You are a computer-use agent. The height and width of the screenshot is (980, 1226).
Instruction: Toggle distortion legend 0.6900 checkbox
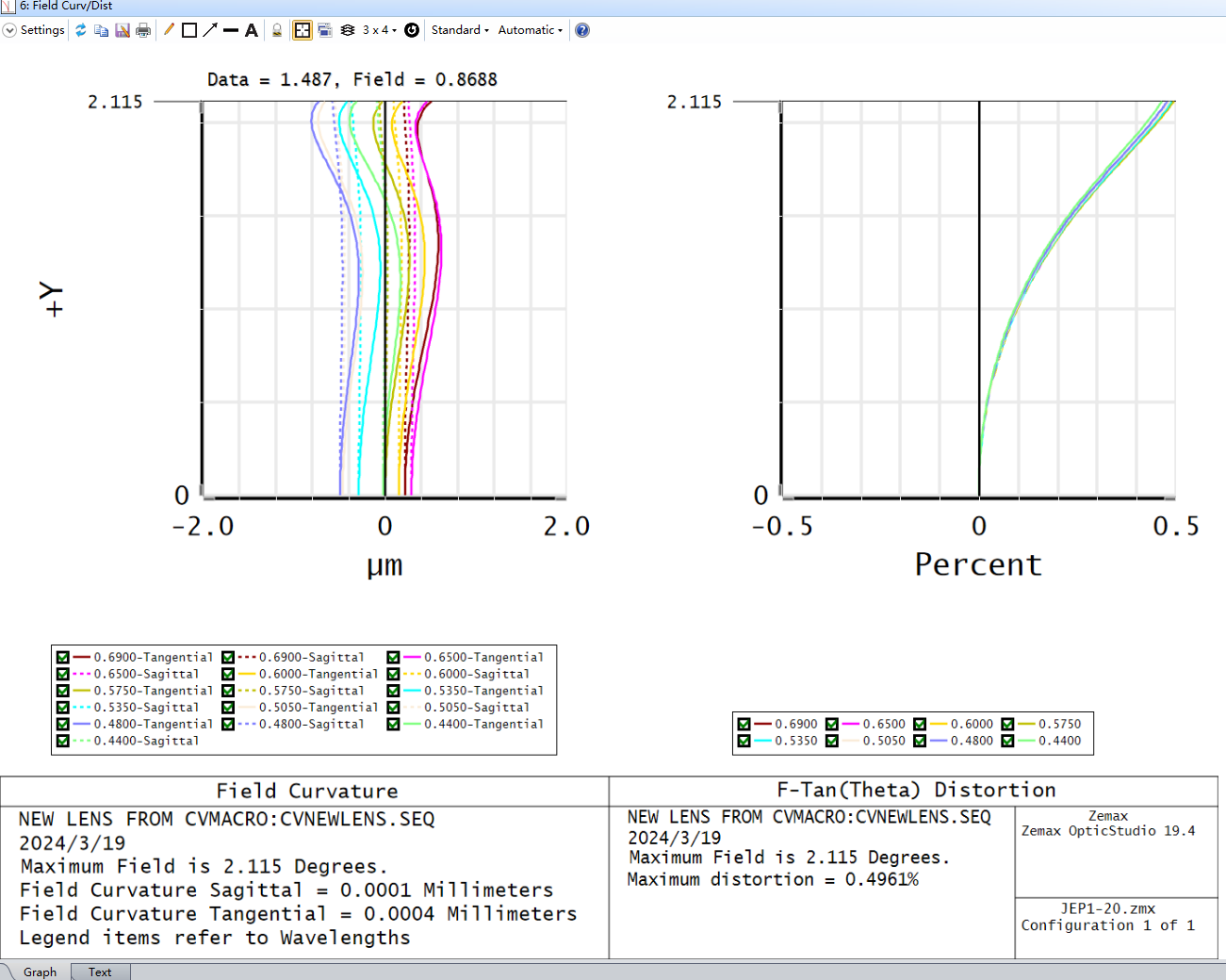744,725
